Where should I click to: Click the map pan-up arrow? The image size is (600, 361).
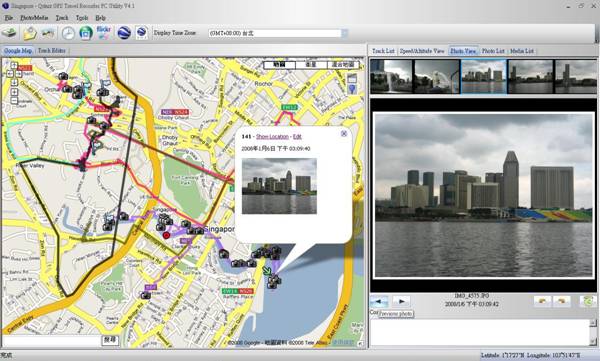[14, 65]
